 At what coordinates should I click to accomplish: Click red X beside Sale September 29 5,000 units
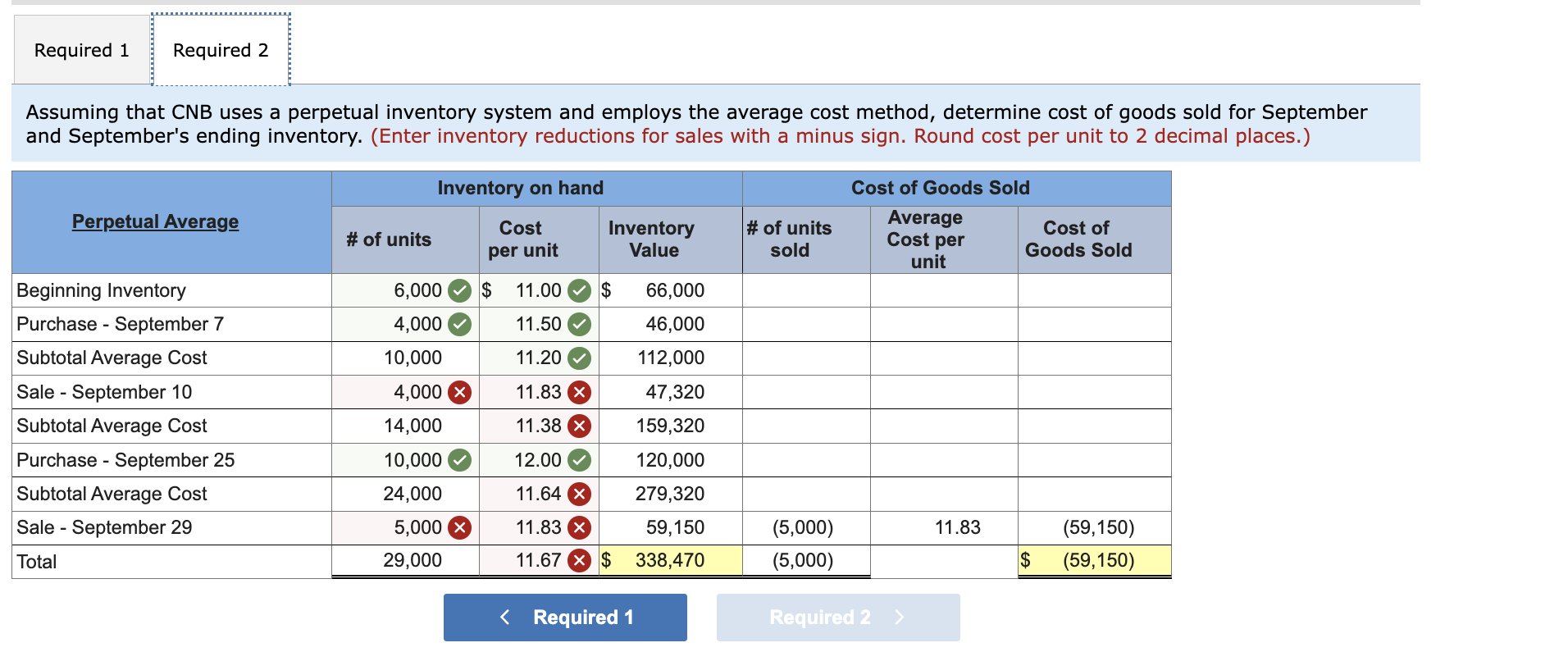tap(459, 527)
